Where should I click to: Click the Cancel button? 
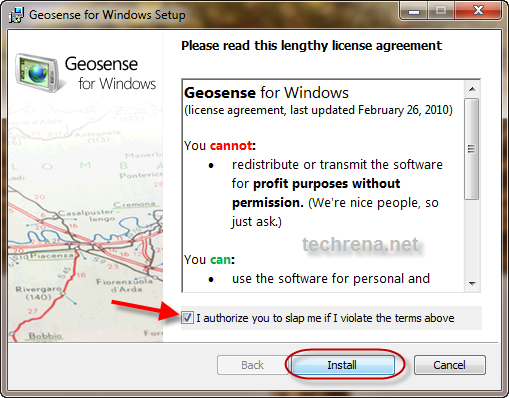pos(449,365)
